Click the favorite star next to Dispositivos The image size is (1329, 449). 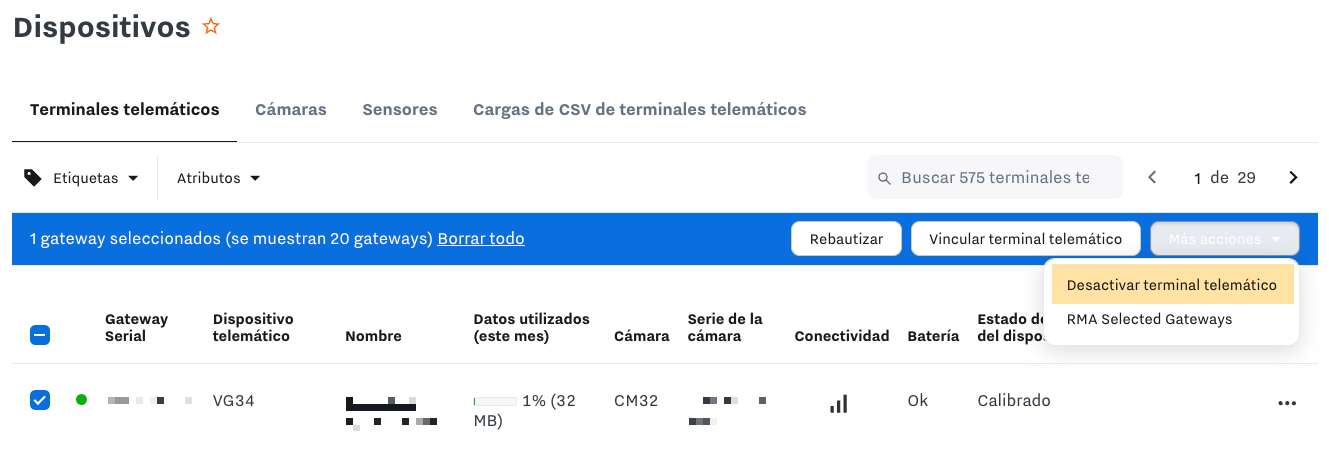tap(211, 27)
